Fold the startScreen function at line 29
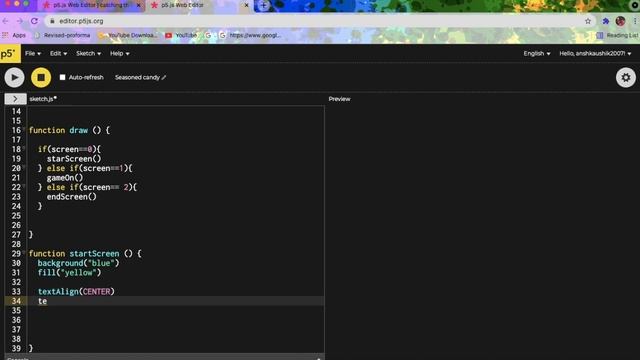The width and height of the screenshot is (640, 360). [x=24, y=252]
